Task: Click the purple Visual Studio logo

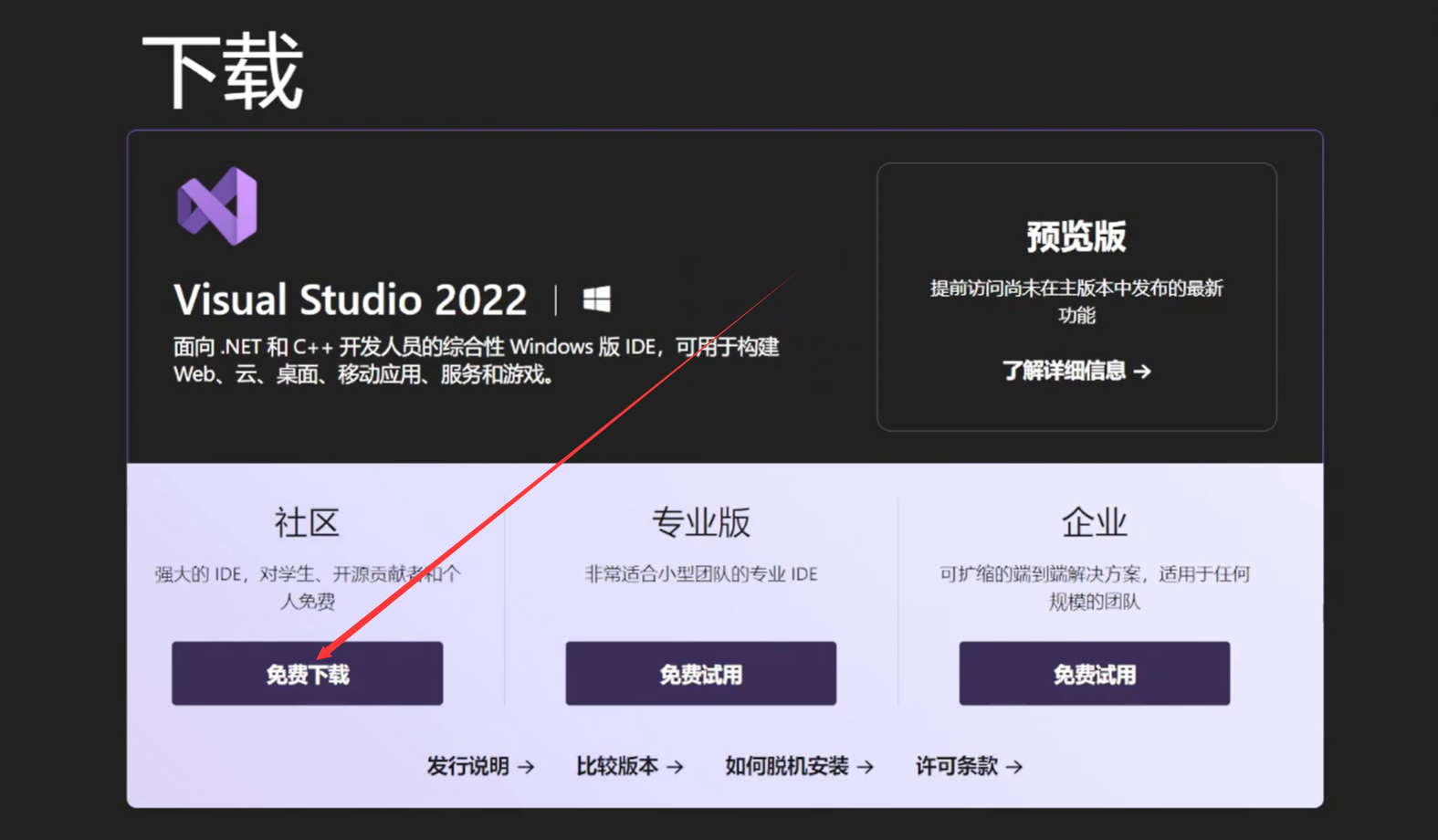Action: pyautogui.click(x=217, y=206)
